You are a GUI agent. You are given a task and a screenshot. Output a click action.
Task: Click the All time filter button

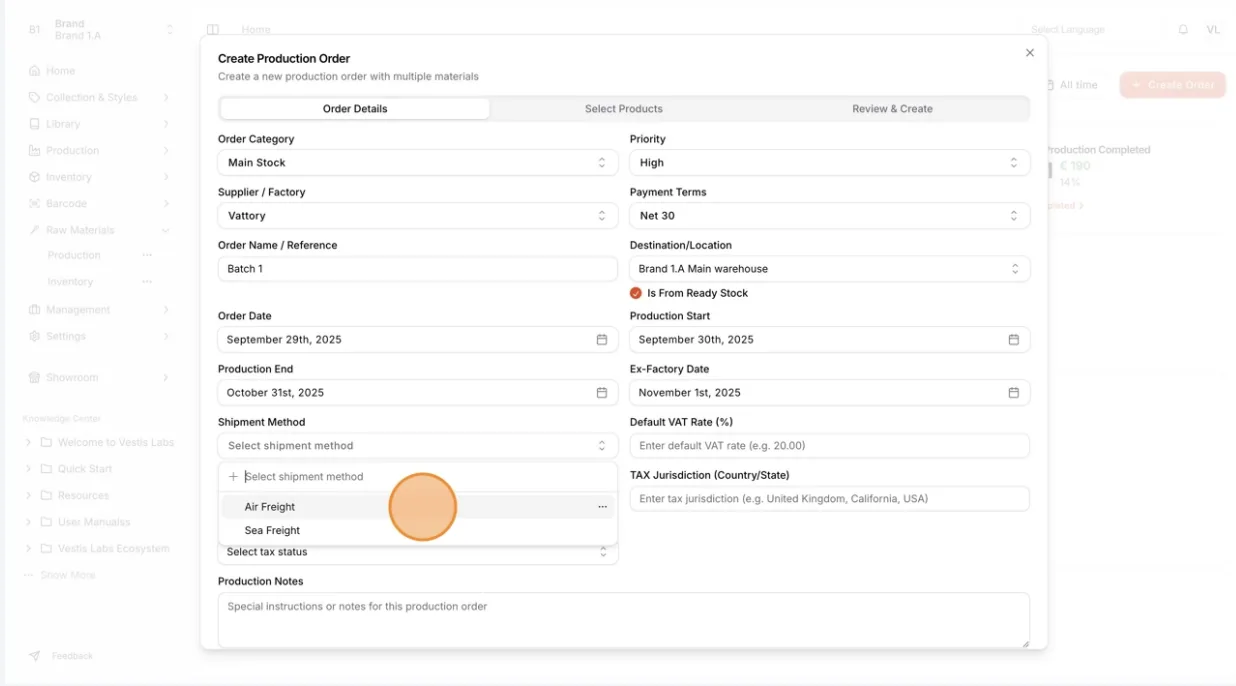click(1071, 85)
